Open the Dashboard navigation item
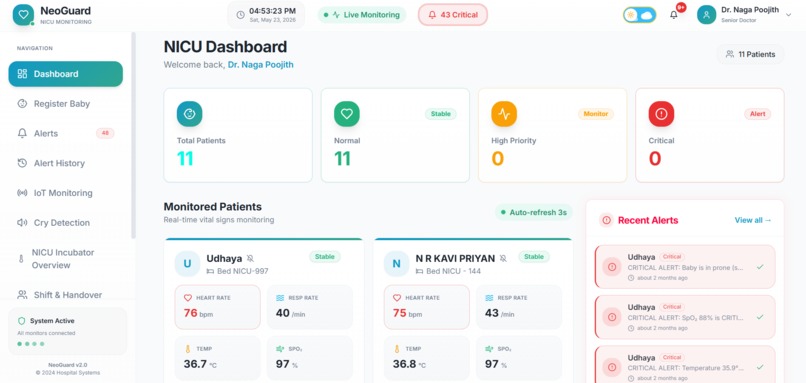 click(x=66, y=74)
